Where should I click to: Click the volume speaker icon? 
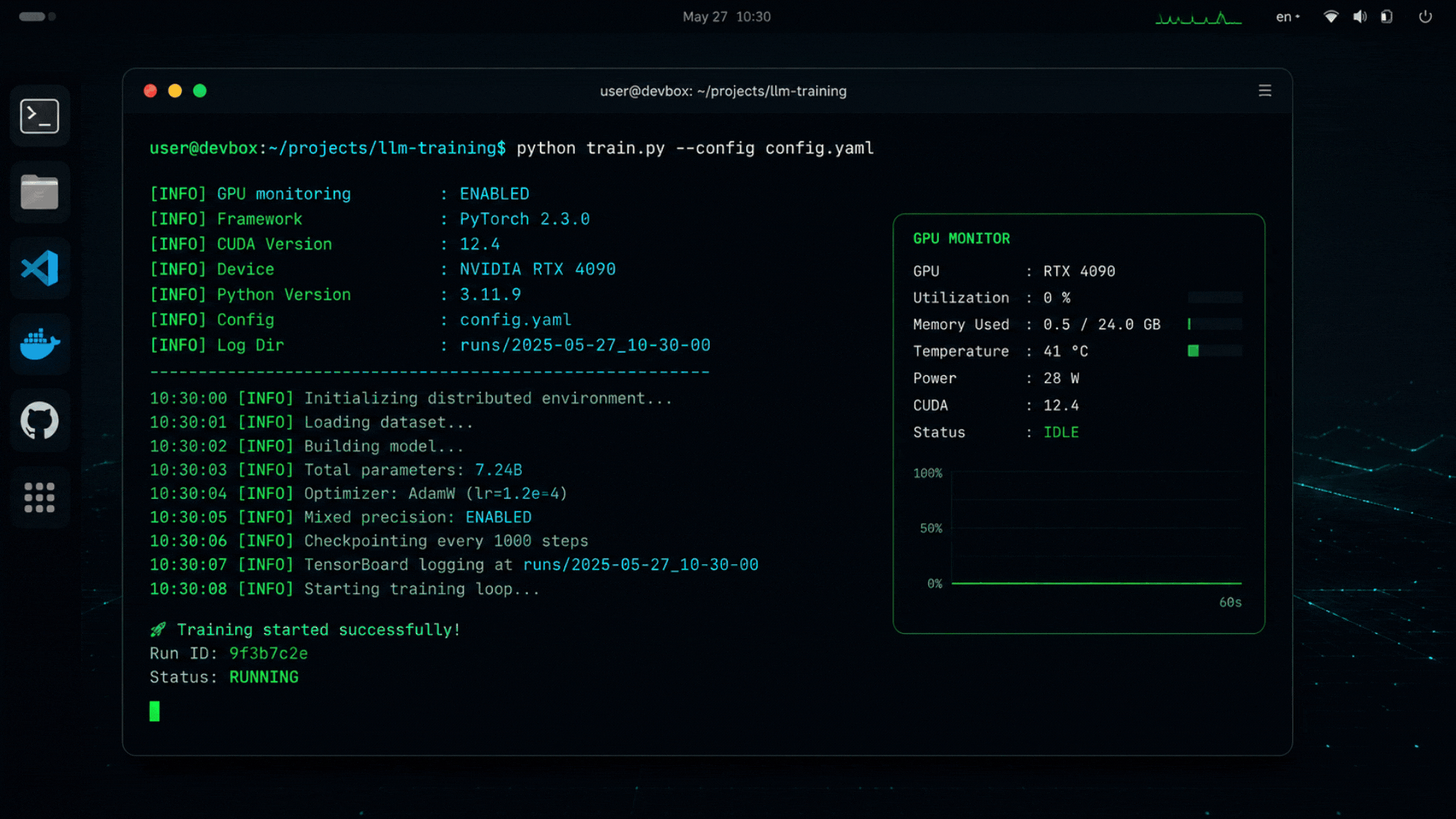tap(1360, 17)
